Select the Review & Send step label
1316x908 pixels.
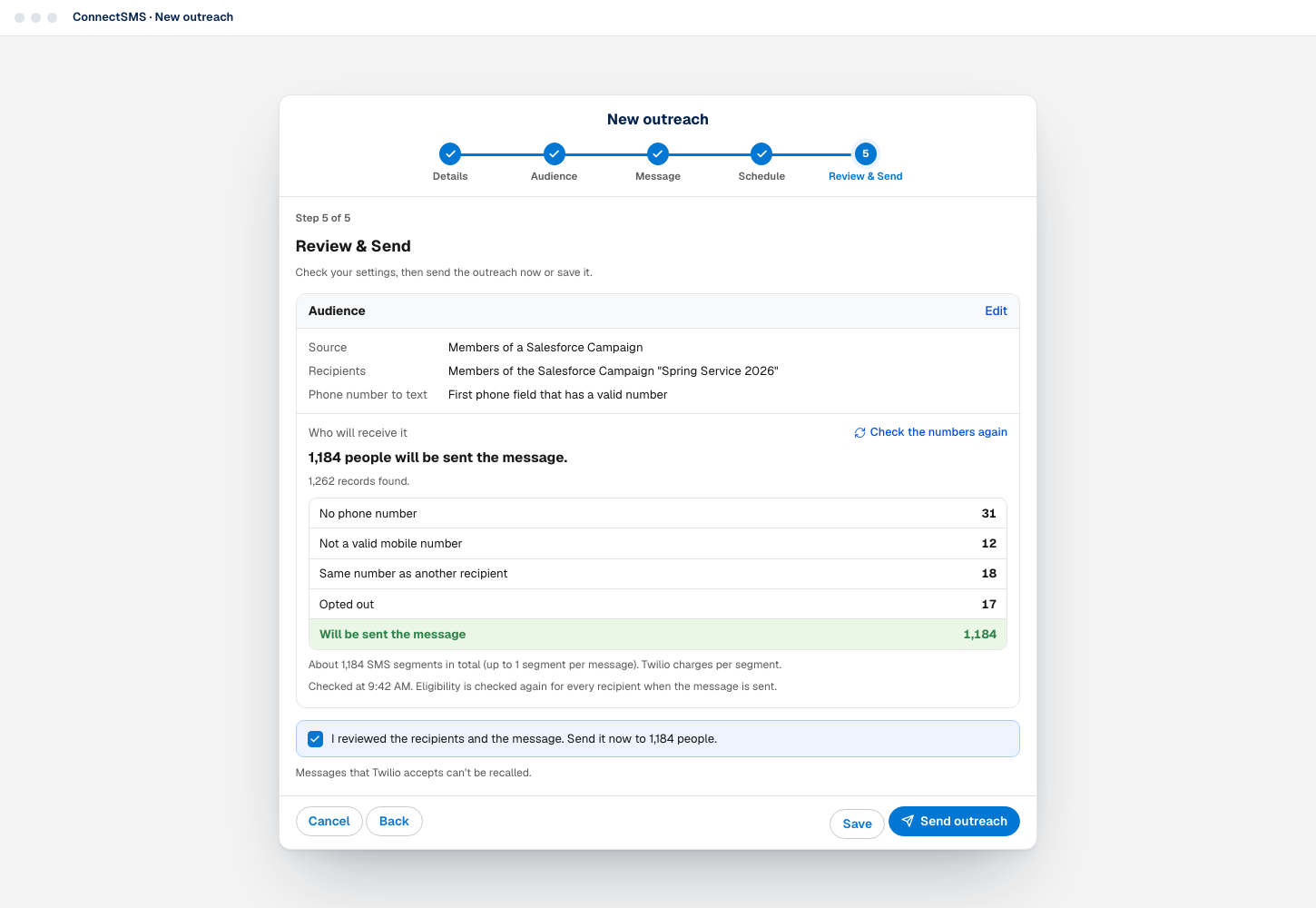866,176
